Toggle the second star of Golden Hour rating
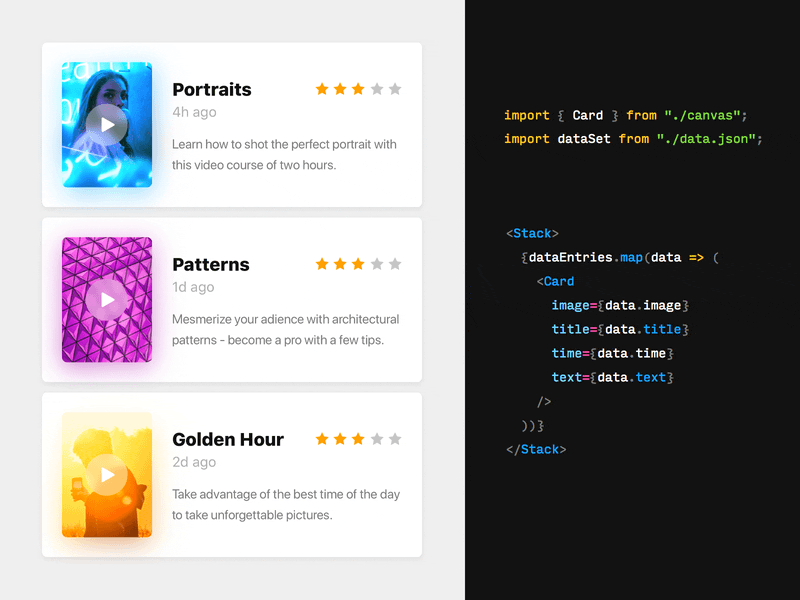The height and width of the screenshot is (600, 800). [340, 438]
